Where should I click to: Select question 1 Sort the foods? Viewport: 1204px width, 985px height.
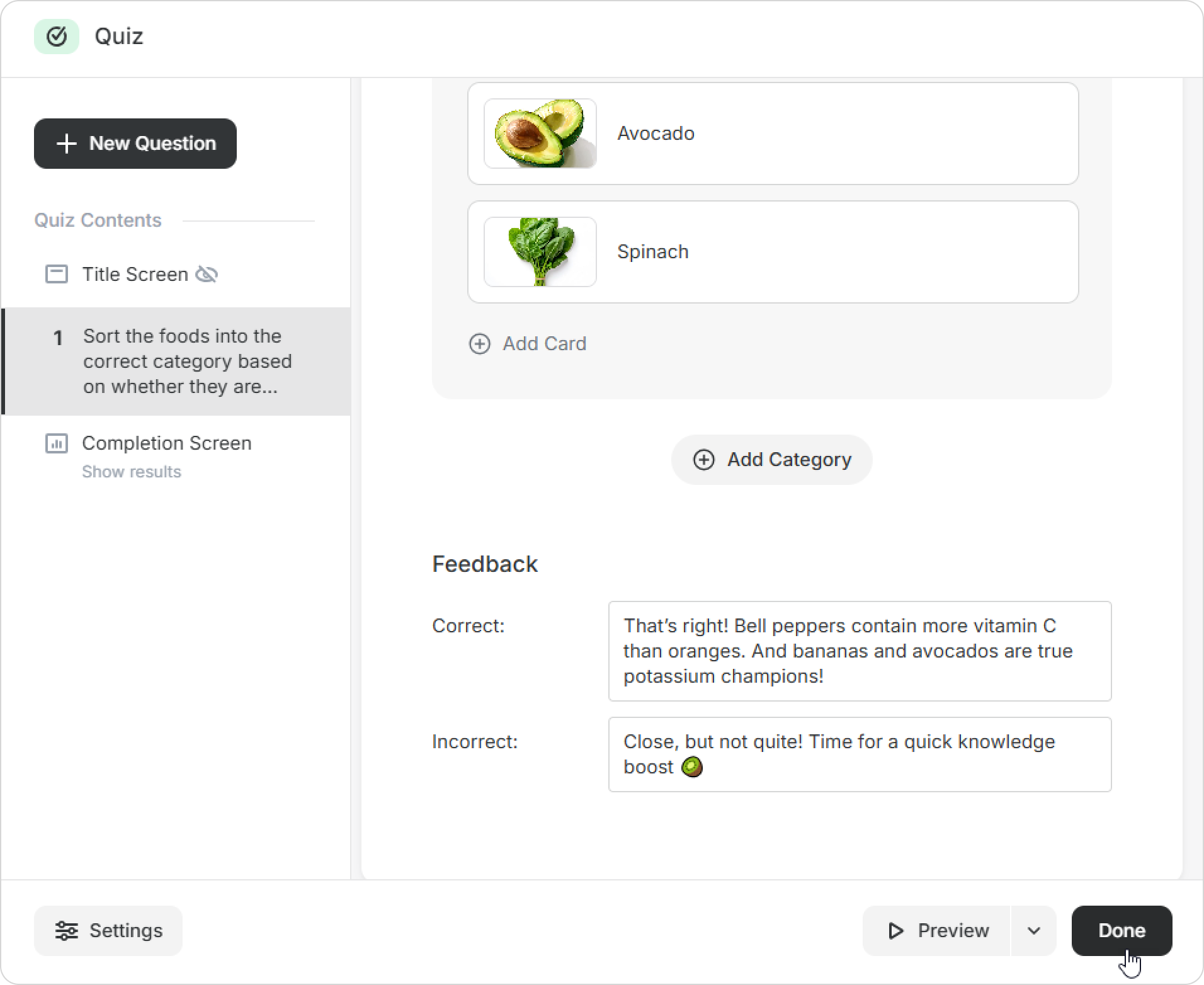[176, 362]
